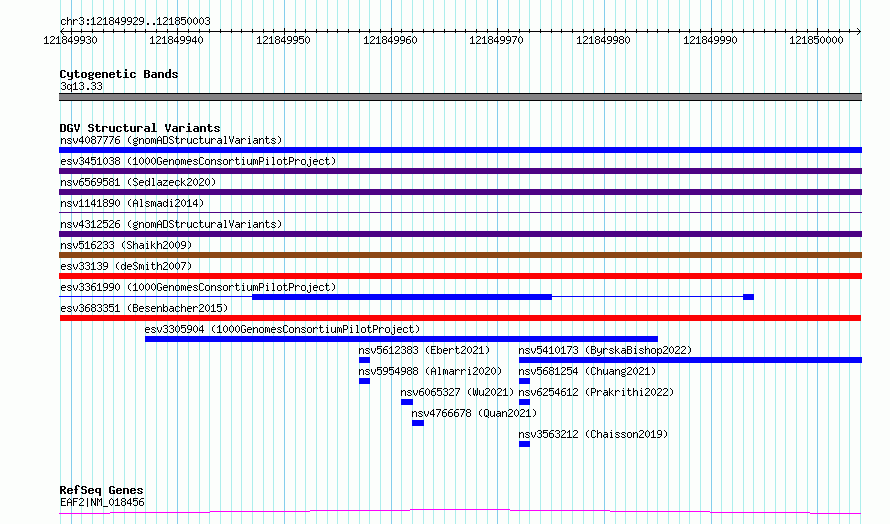The width and height of the screenshot is (890, 524).
Task: Open the nsv5410173 (ByrskaBishop2022) label
Action: (605, 350)
